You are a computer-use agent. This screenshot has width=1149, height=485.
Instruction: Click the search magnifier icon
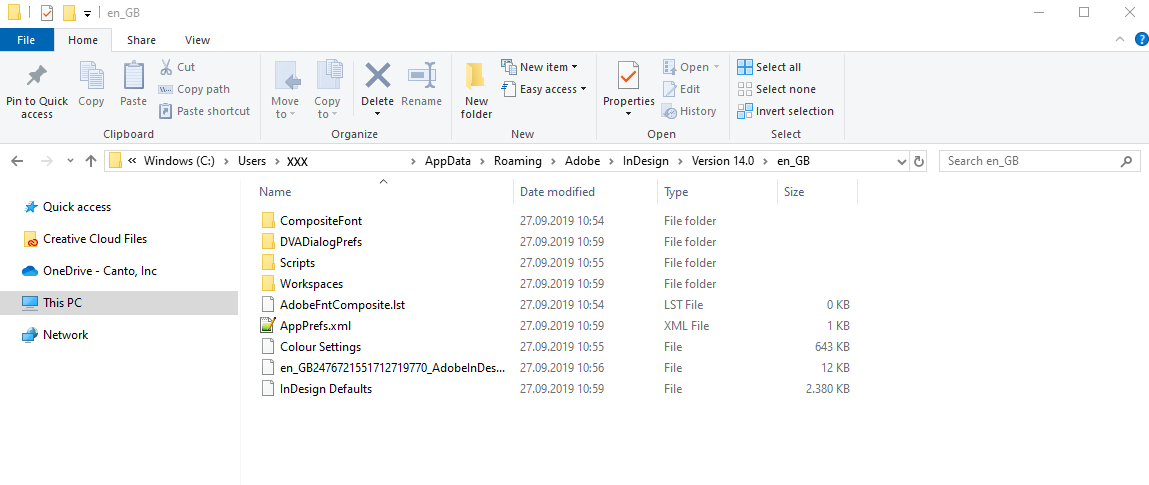pyautogui.click(x=1126, y=161)
